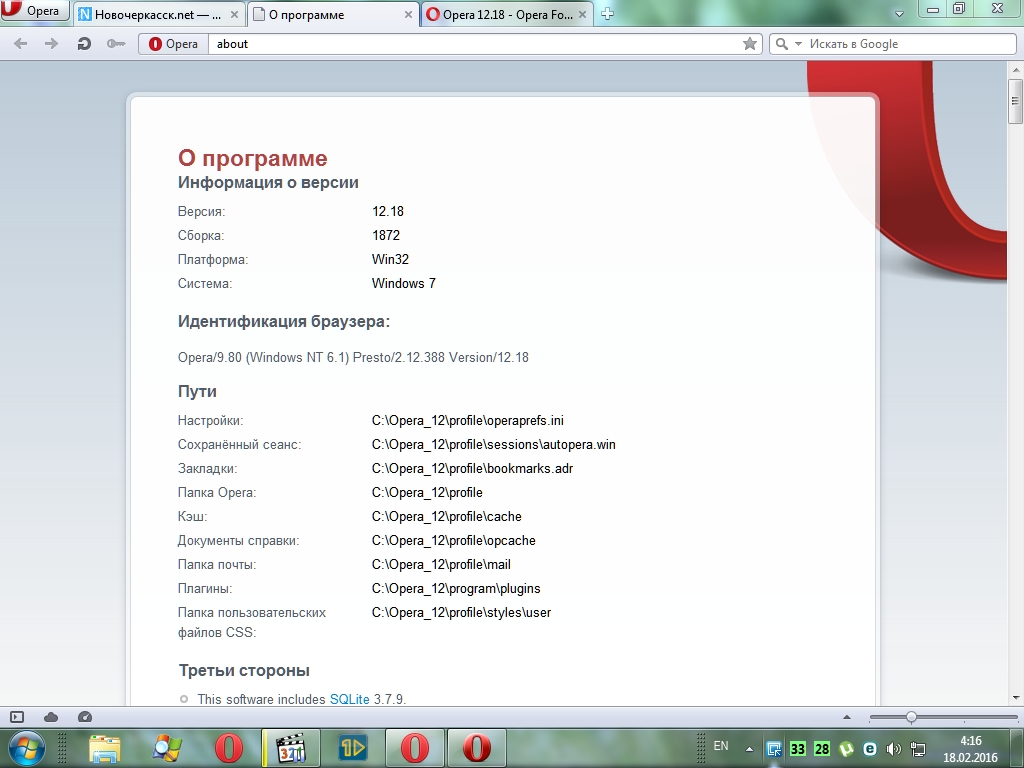Go forward to next page
Image resolution: width=1024 pixels, height=768 pixels.
[x=51, y=44]
